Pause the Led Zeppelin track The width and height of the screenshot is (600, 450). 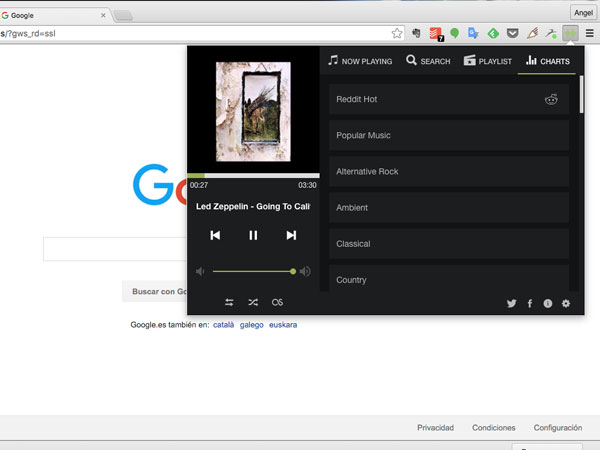[x=253, y=235]
